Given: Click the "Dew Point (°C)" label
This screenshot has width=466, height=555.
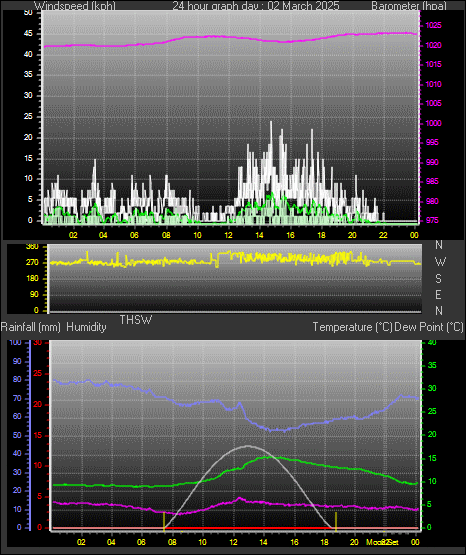Looking at the screenshot, I should pos(429,327).
